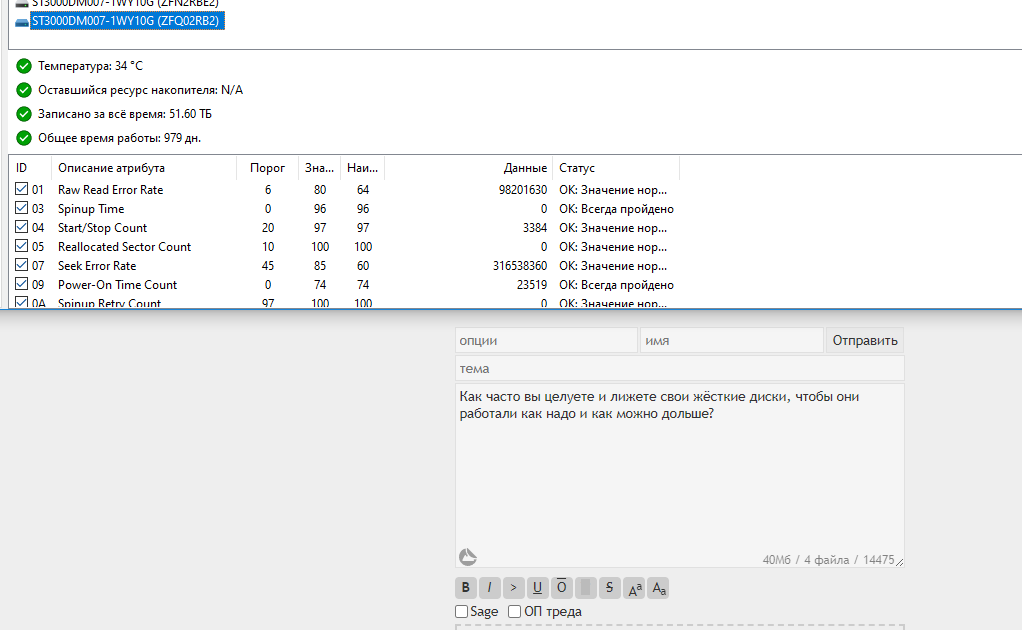Uncheck attribute 05 Reallocated Sector Count

pos(22,246)
